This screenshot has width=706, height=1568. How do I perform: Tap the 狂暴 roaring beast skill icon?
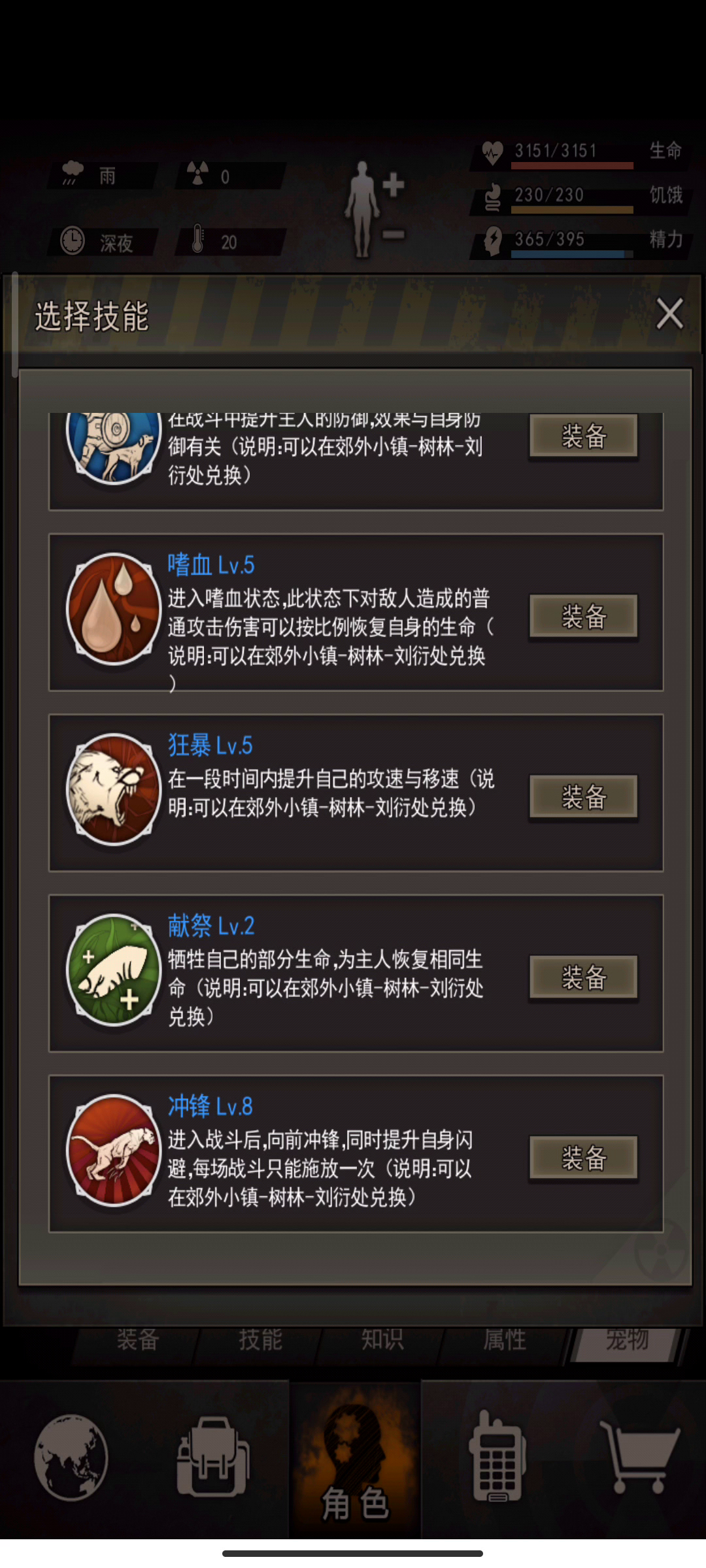point(113,789)
